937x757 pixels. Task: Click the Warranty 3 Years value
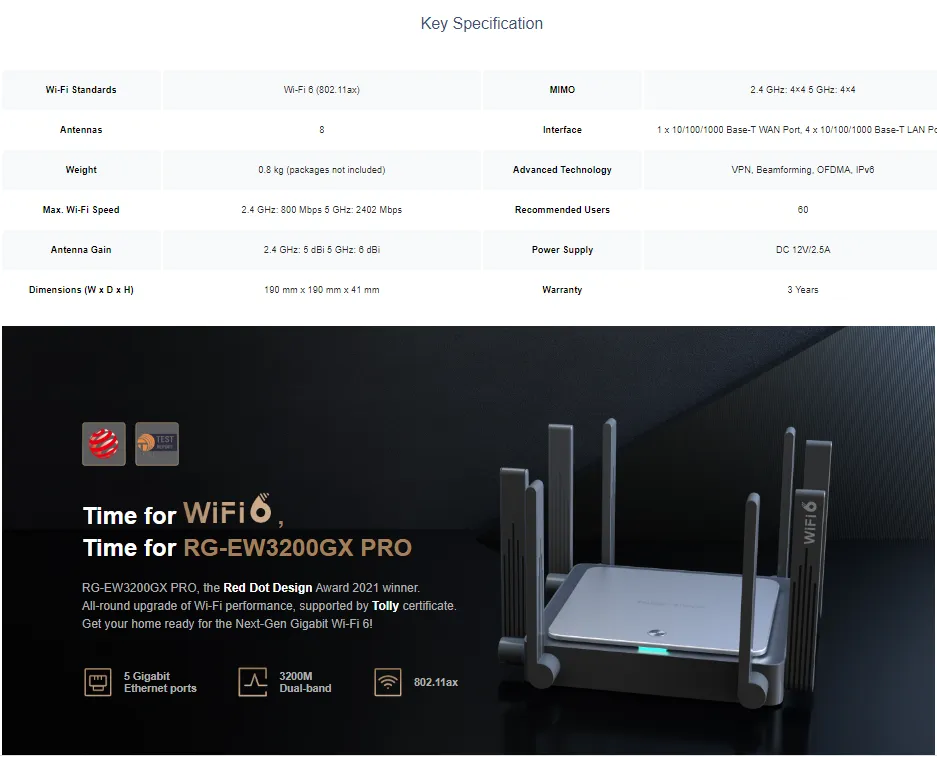pos(803,290)
